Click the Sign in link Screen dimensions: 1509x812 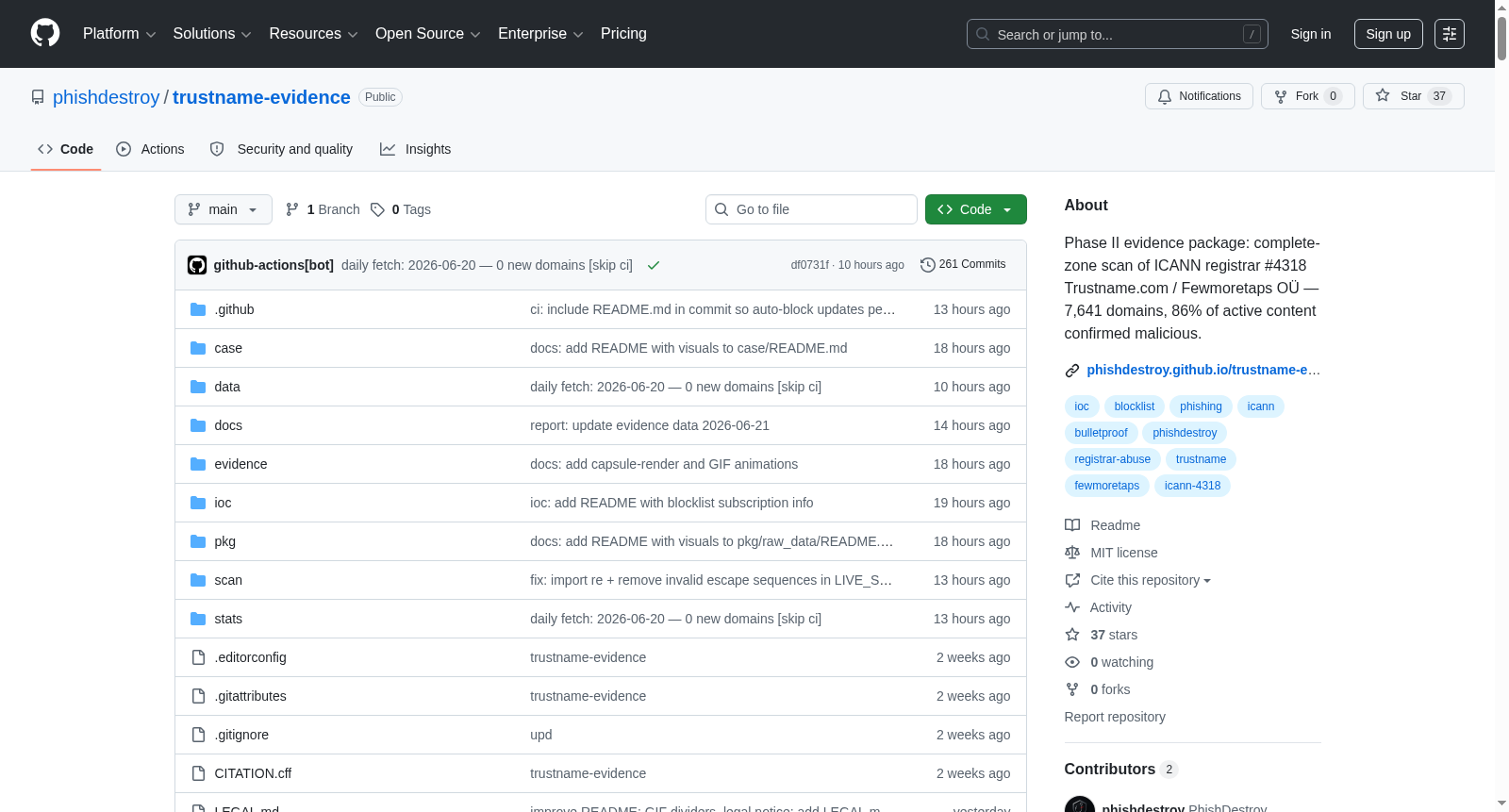point(1311,34)
